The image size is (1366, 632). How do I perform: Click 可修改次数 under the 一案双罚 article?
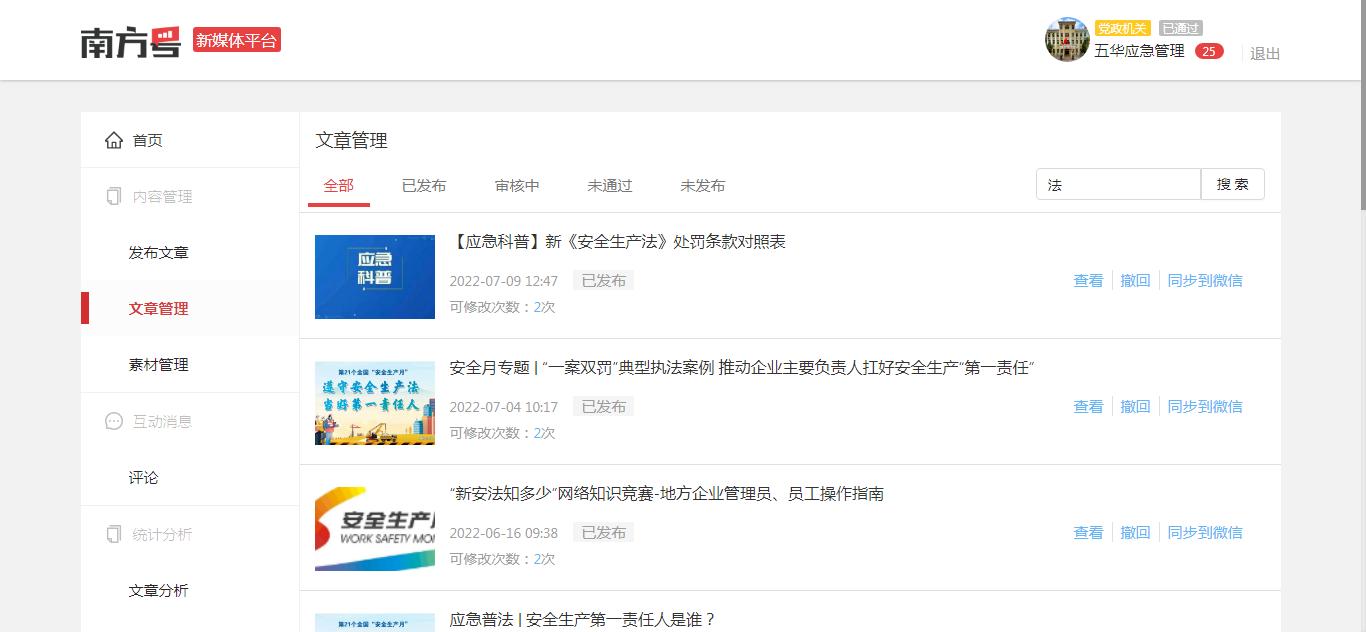pyautogui.click(x=502, y=433)
